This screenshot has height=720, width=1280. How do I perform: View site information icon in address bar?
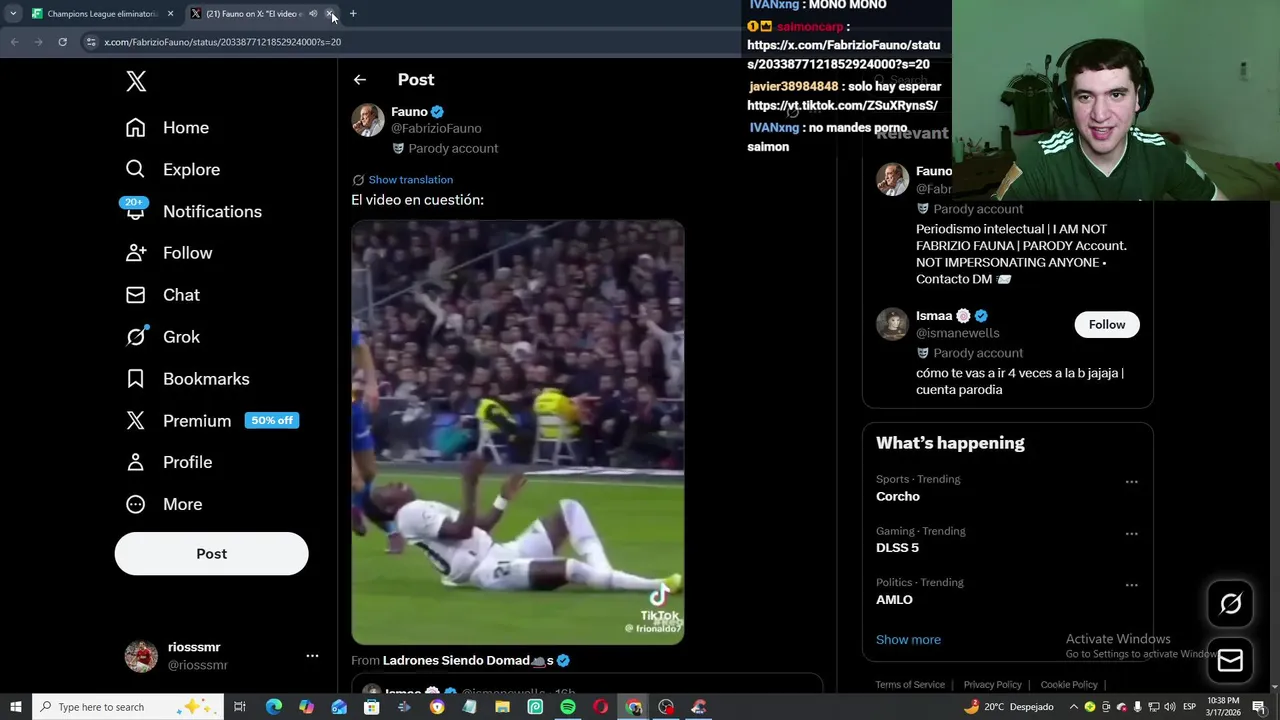click(91, 42)
